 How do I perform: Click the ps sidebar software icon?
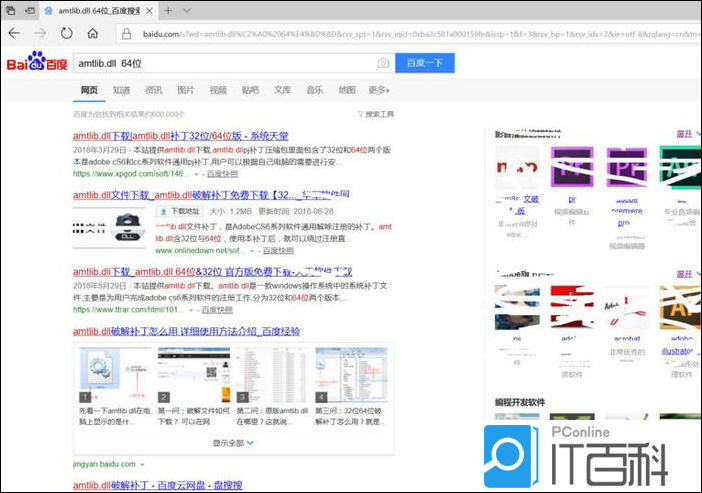[x=517, y=307]
